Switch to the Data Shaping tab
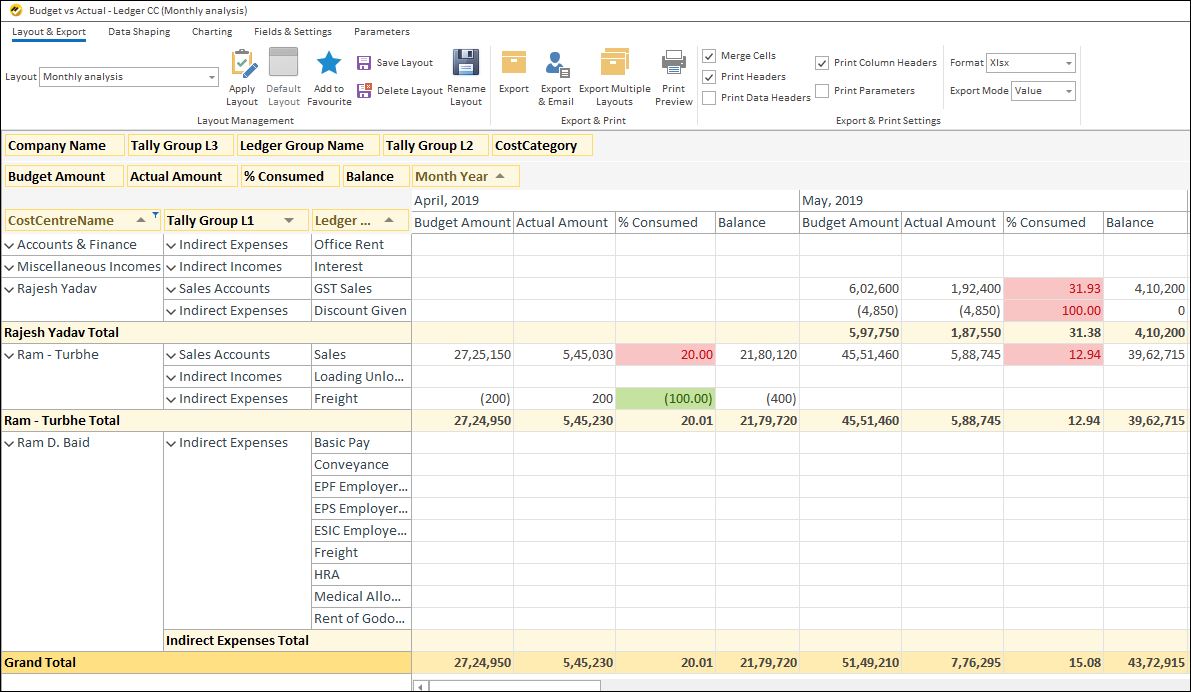This screenshot has height=692, width=1191. pyautogui.click(x=139, y=31)
